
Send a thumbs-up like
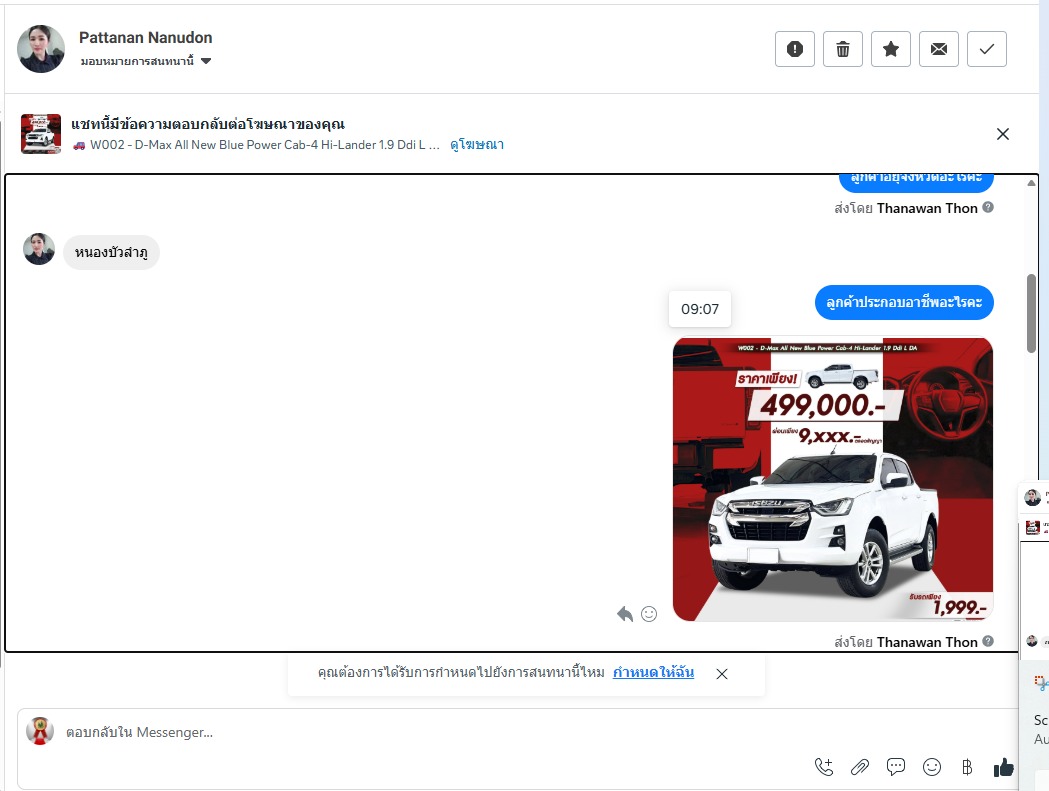click(x=1004, y=768)
